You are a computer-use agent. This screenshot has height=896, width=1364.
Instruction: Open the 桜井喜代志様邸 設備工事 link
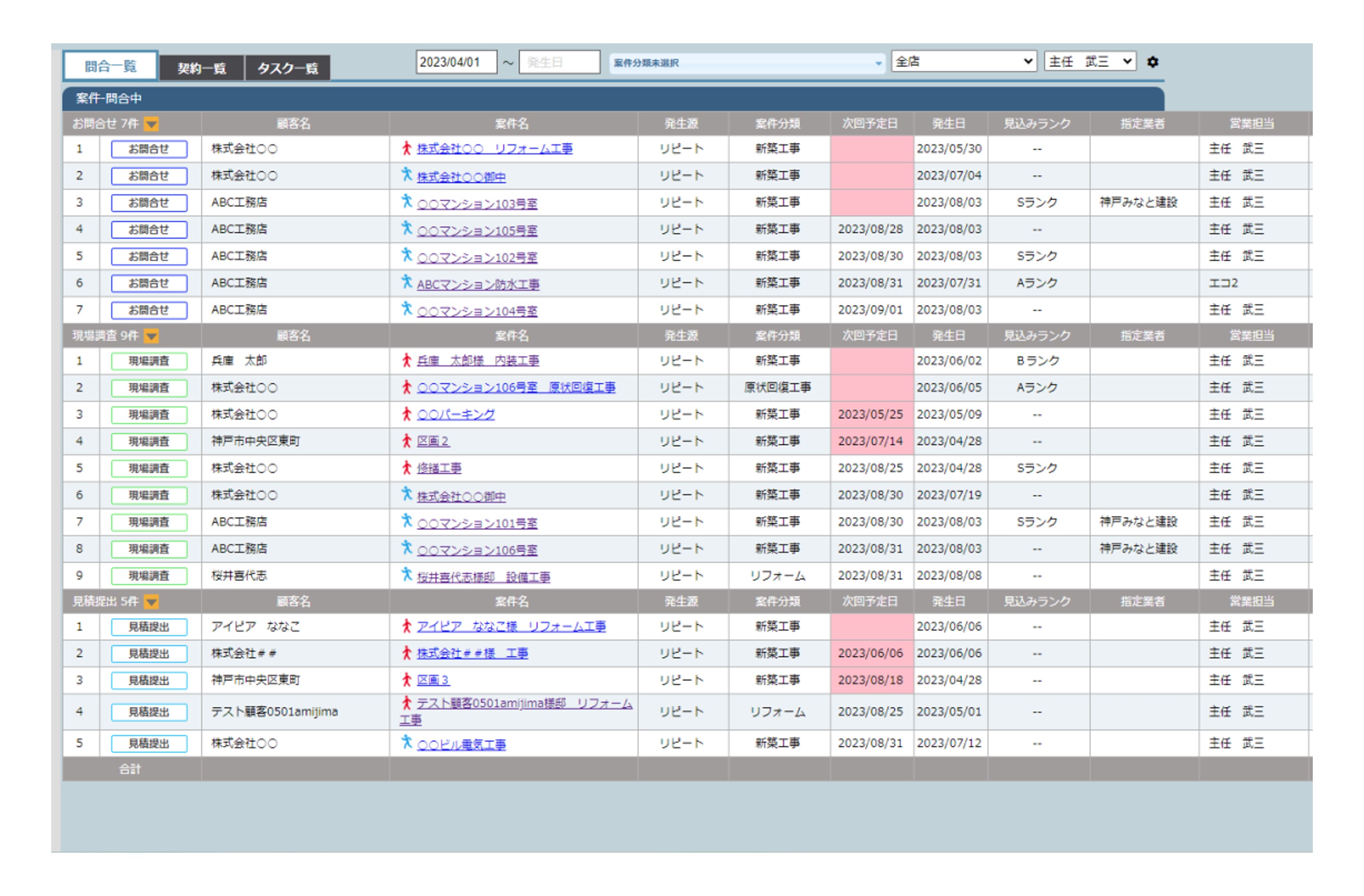pyautogui.click(x=483, y=577)
